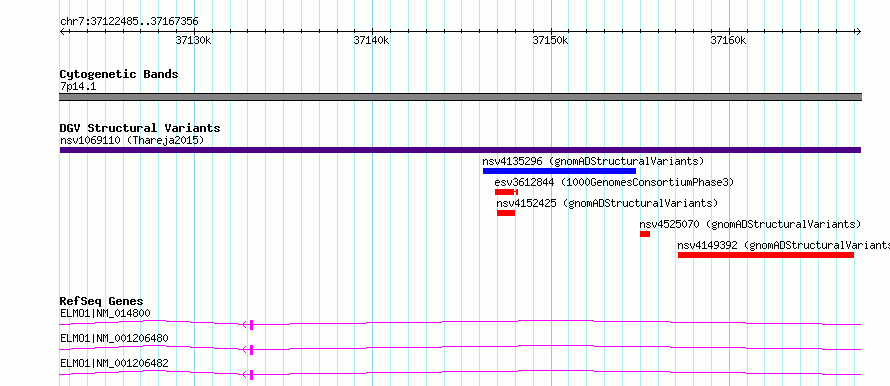
Task: Select the red nsv4152425 variant bar
Action: click(x=506, y=213)
